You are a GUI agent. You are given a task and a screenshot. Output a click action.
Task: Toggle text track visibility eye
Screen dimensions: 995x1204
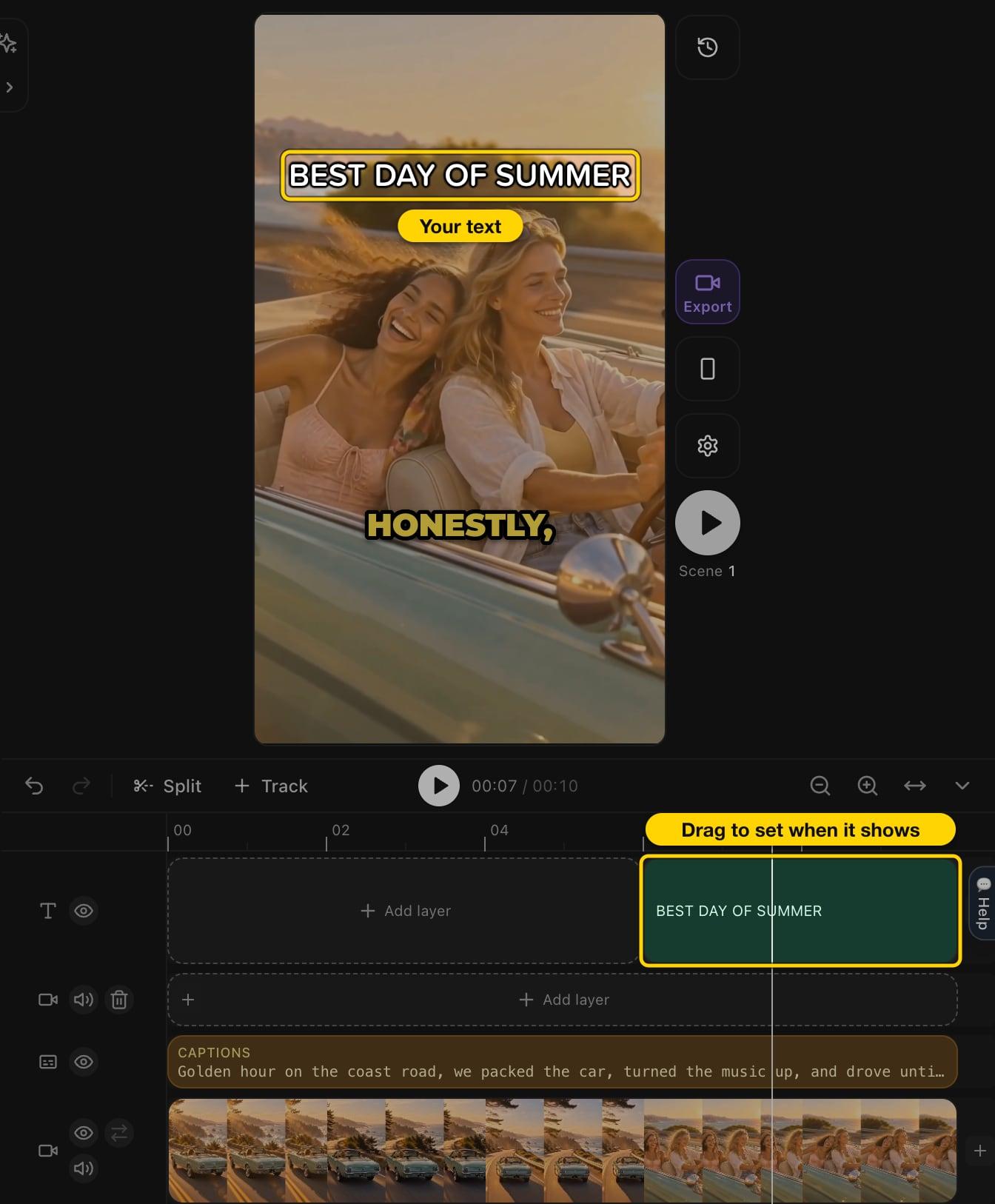tap(84, 911)
